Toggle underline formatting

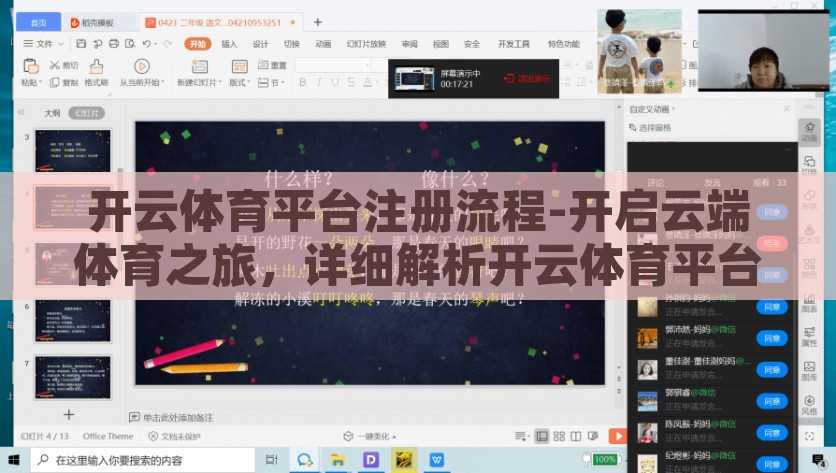pyautogui.click(x=335, y=82)
